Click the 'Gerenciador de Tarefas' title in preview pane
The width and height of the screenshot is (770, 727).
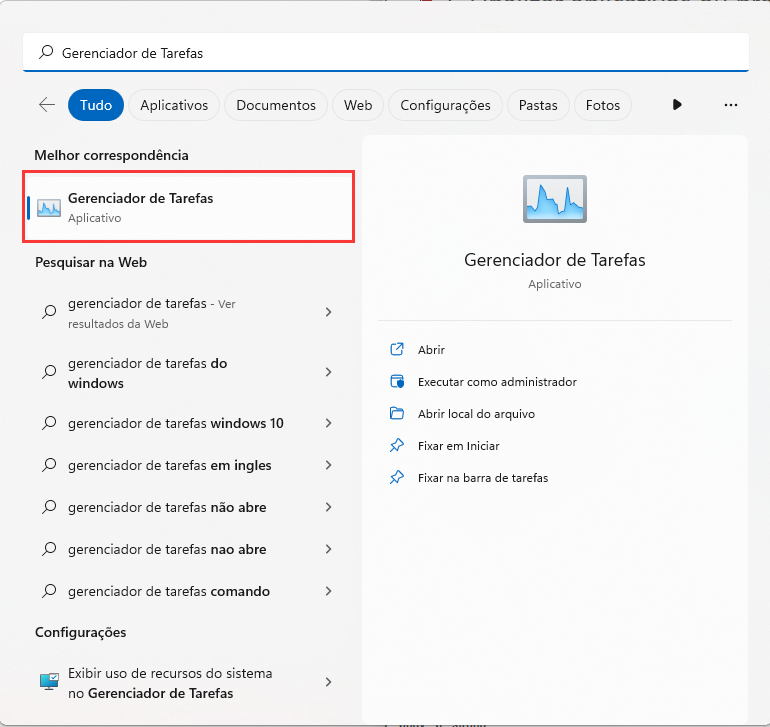(554, 260)
